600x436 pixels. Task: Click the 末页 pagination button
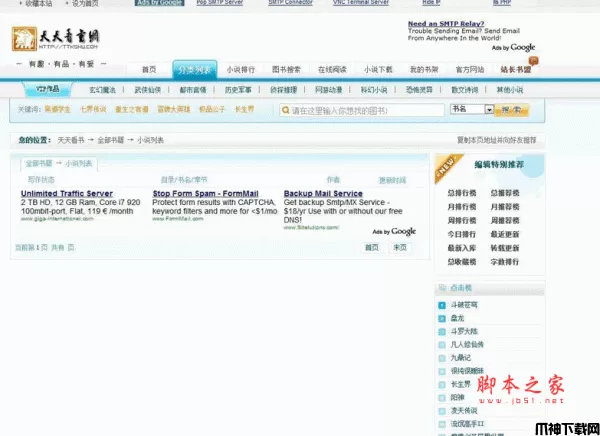pyautogui.click(x=399, y=247)
